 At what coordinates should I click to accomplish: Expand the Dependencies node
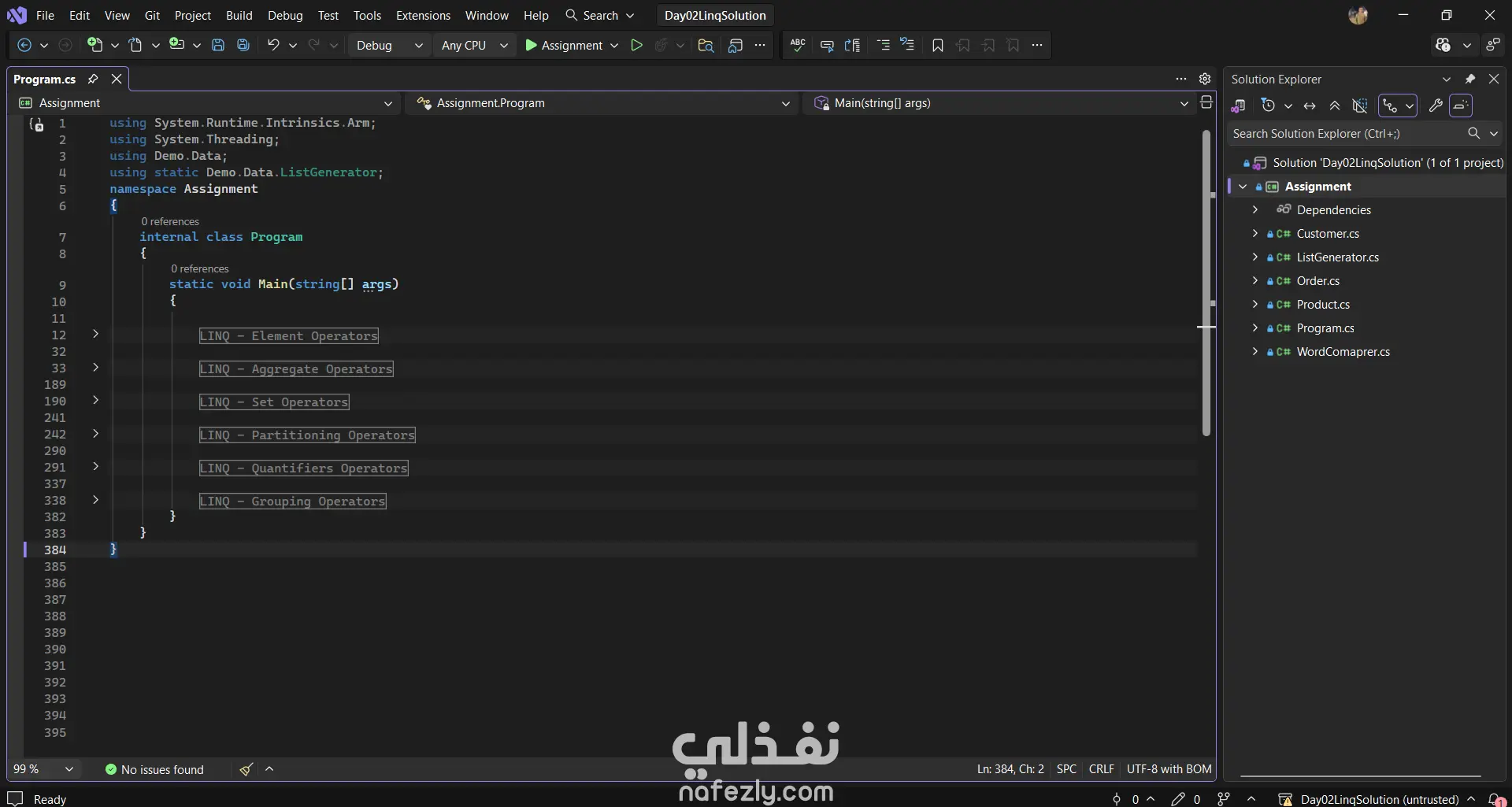tap(1255, 209)
